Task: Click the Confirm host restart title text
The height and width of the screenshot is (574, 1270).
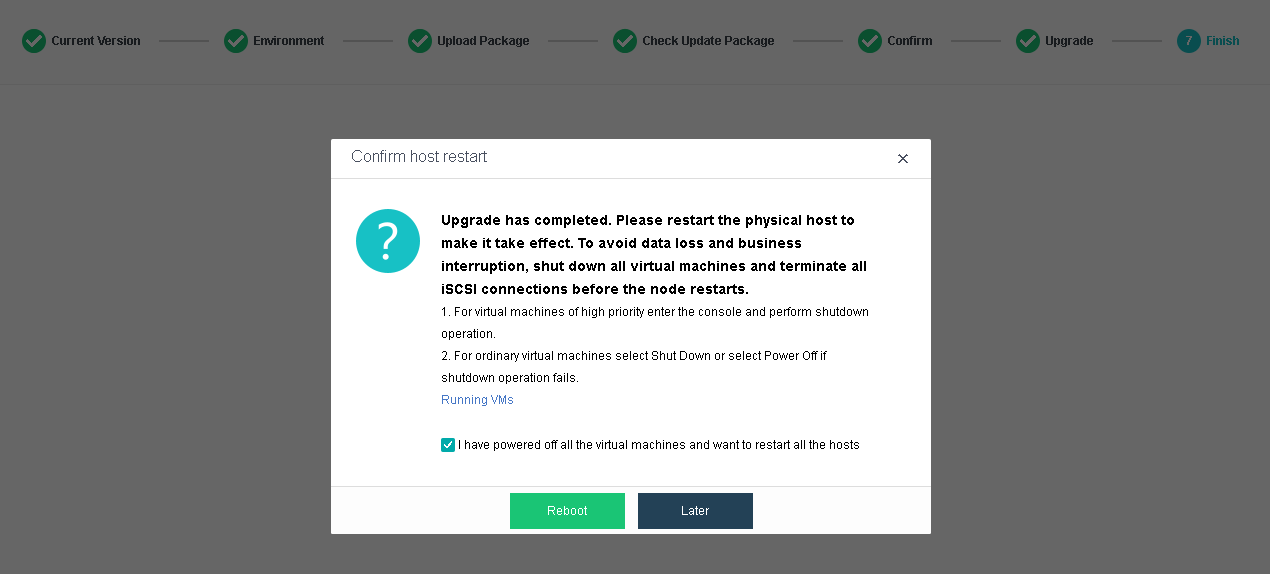Action: tap(419, 157)
